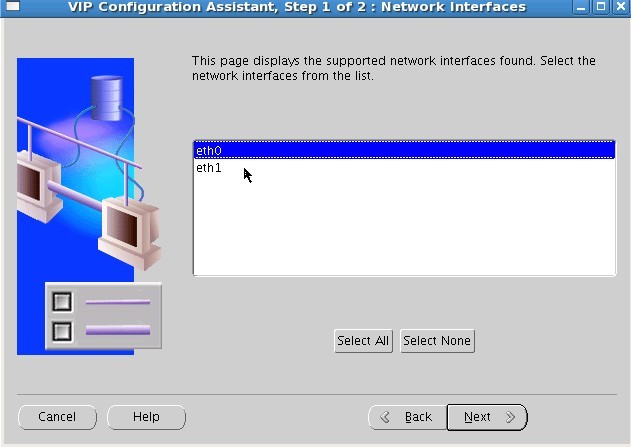
Task: Maximize the VIP Configuration Assistant window
Action: tap(601, 7)
